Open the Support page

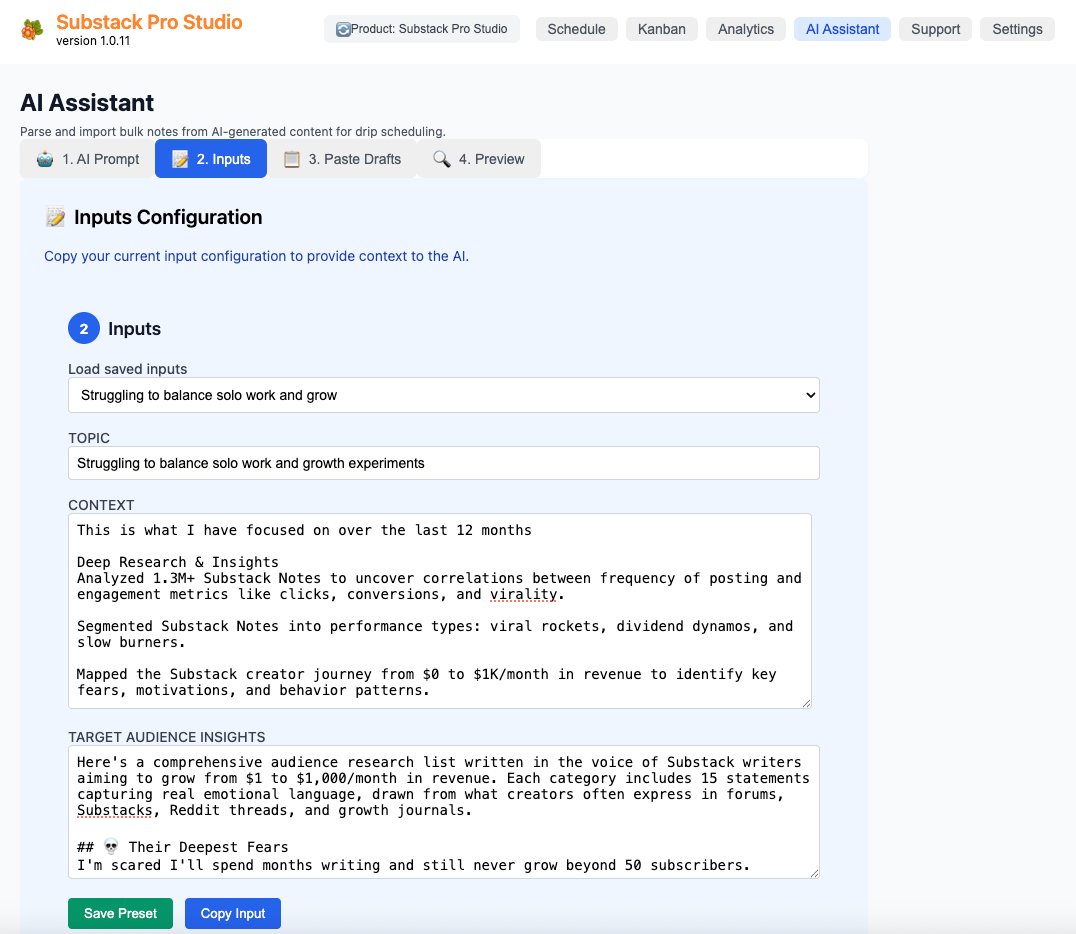(x=935, y=29)
